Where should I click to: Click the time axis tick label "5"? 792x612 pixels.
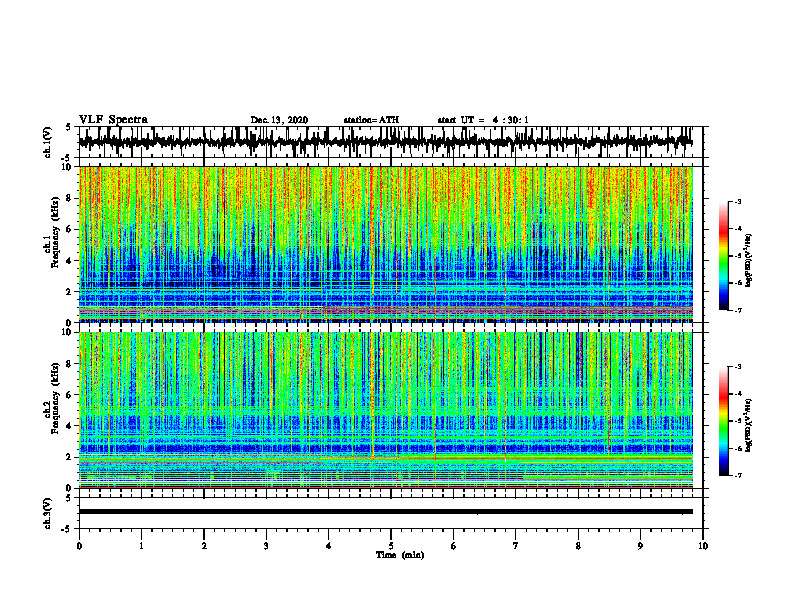tap(391, 546)
